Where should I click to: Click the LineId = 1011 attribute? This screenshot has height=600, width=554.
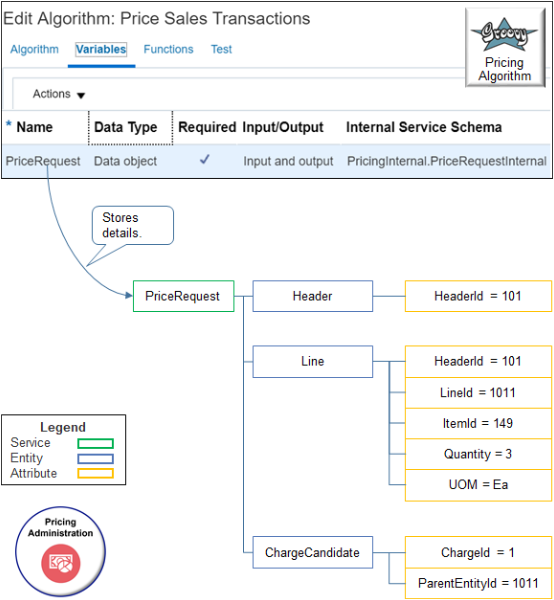(x=478, y=393)
